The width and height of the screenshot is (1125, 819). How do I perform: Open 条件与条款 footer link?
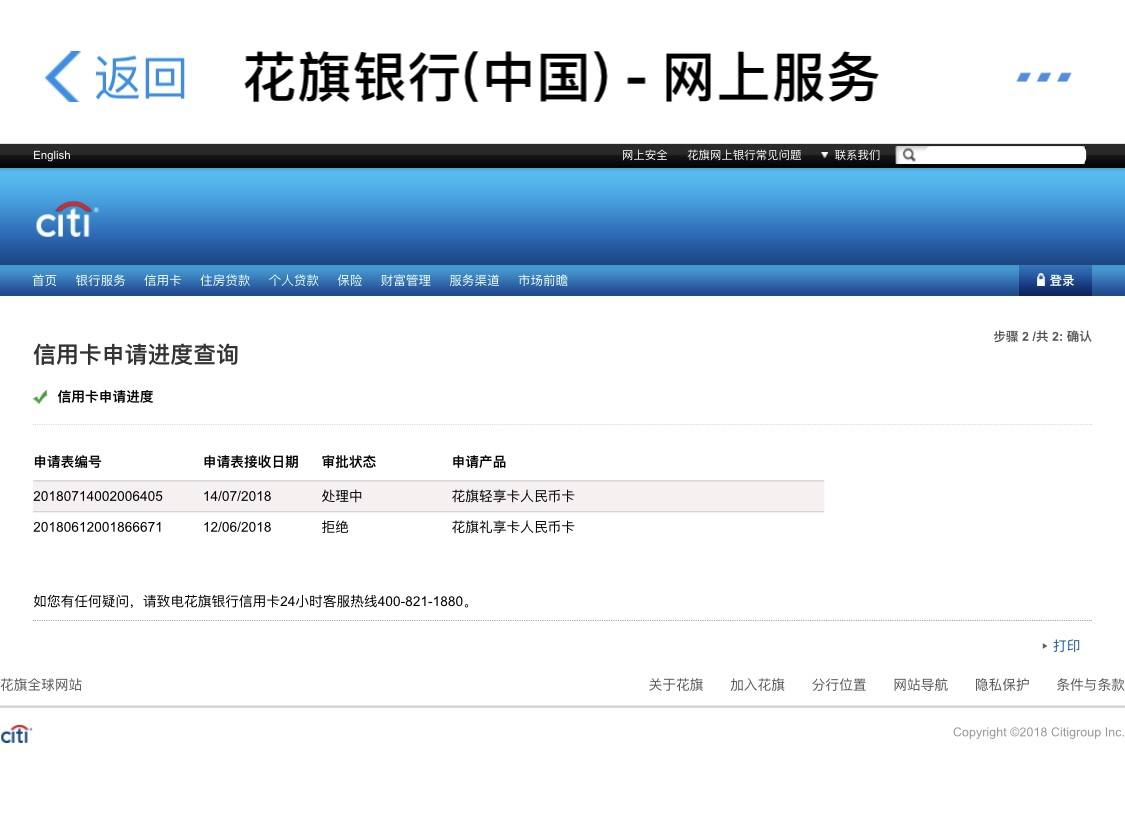(x=1091, y=685)
